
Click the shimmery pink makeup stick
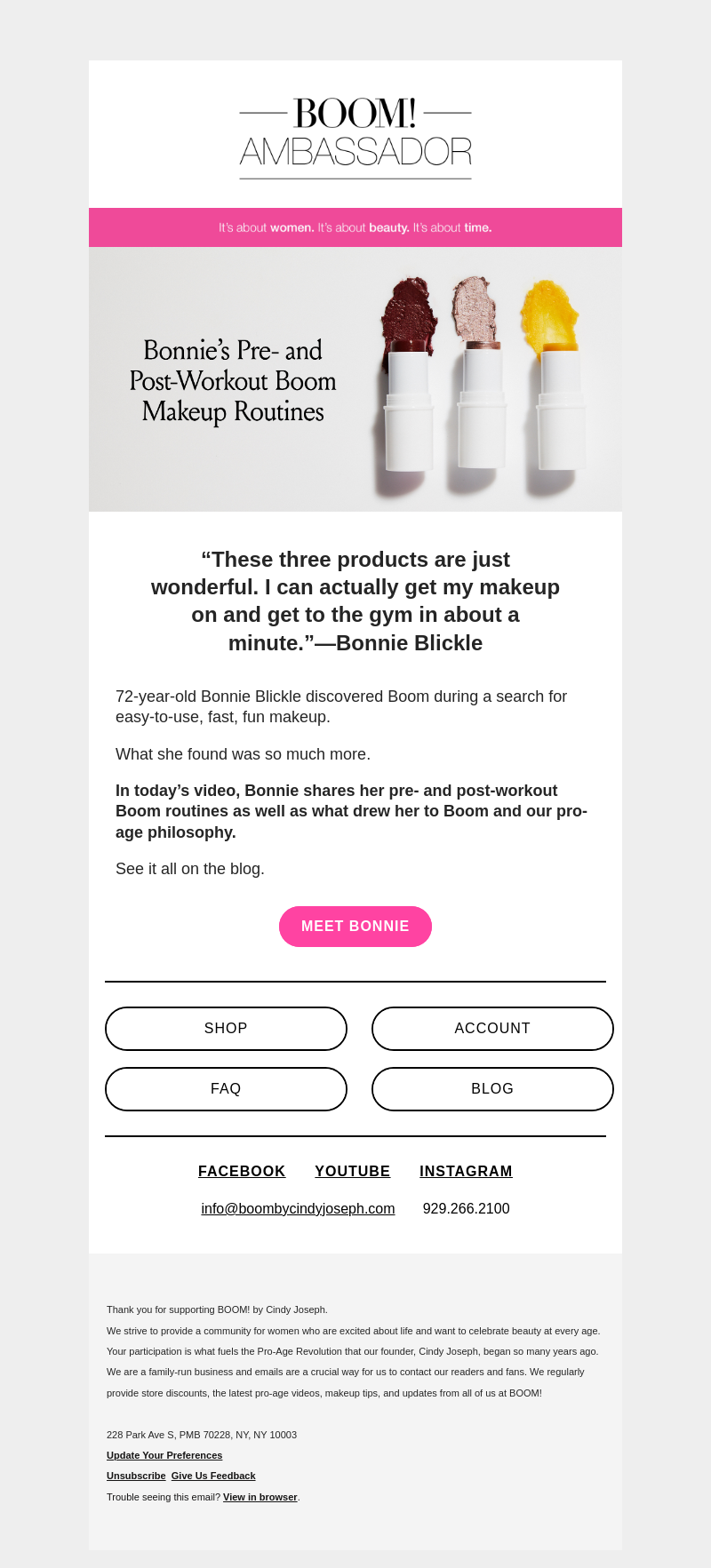(x=481, y=375)
